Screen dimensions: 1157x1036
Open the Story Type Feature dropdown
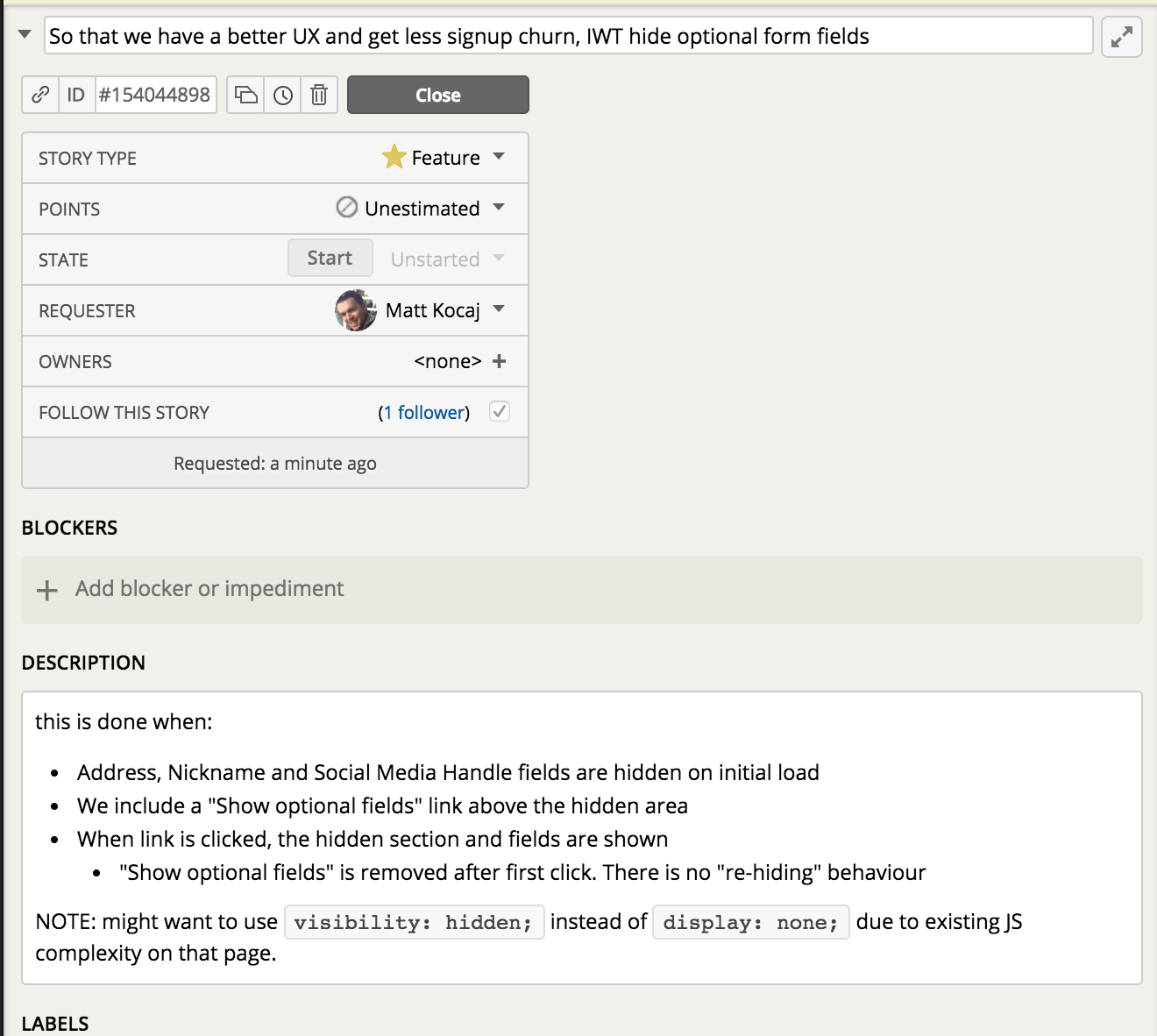[499, 157]
